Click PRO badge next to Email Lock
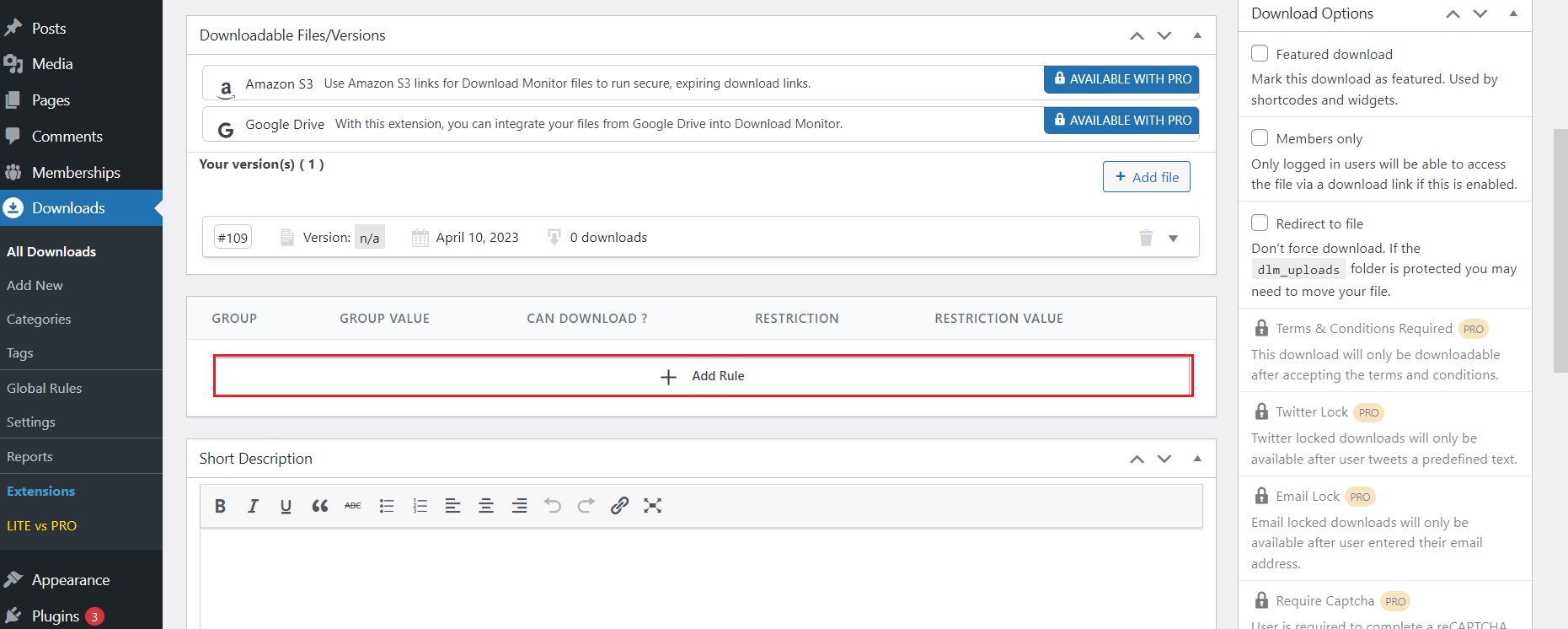This screenshot has width=1568, height=629. click(1360, 497)
